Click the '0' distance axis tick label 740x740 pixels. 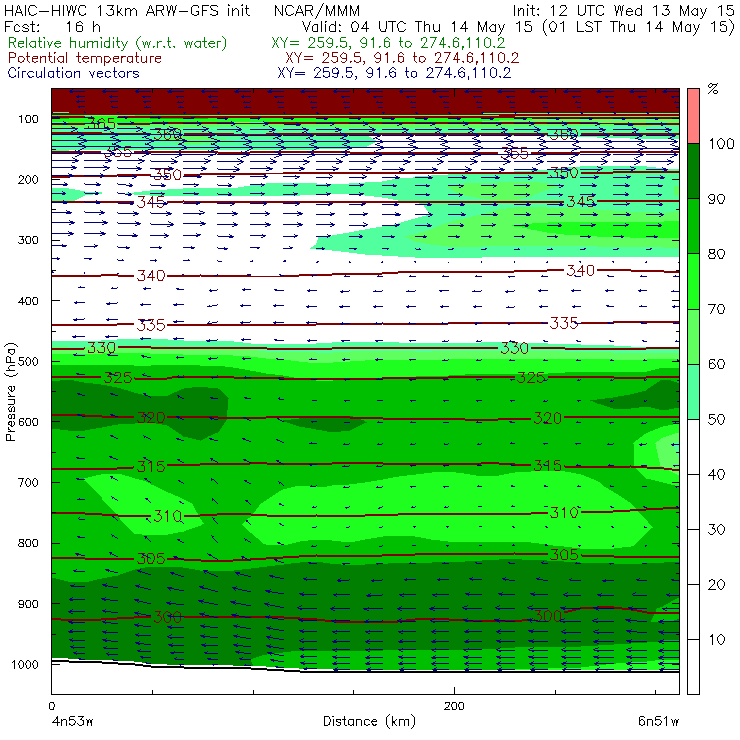pyautogui.click(x=51, y=706)
